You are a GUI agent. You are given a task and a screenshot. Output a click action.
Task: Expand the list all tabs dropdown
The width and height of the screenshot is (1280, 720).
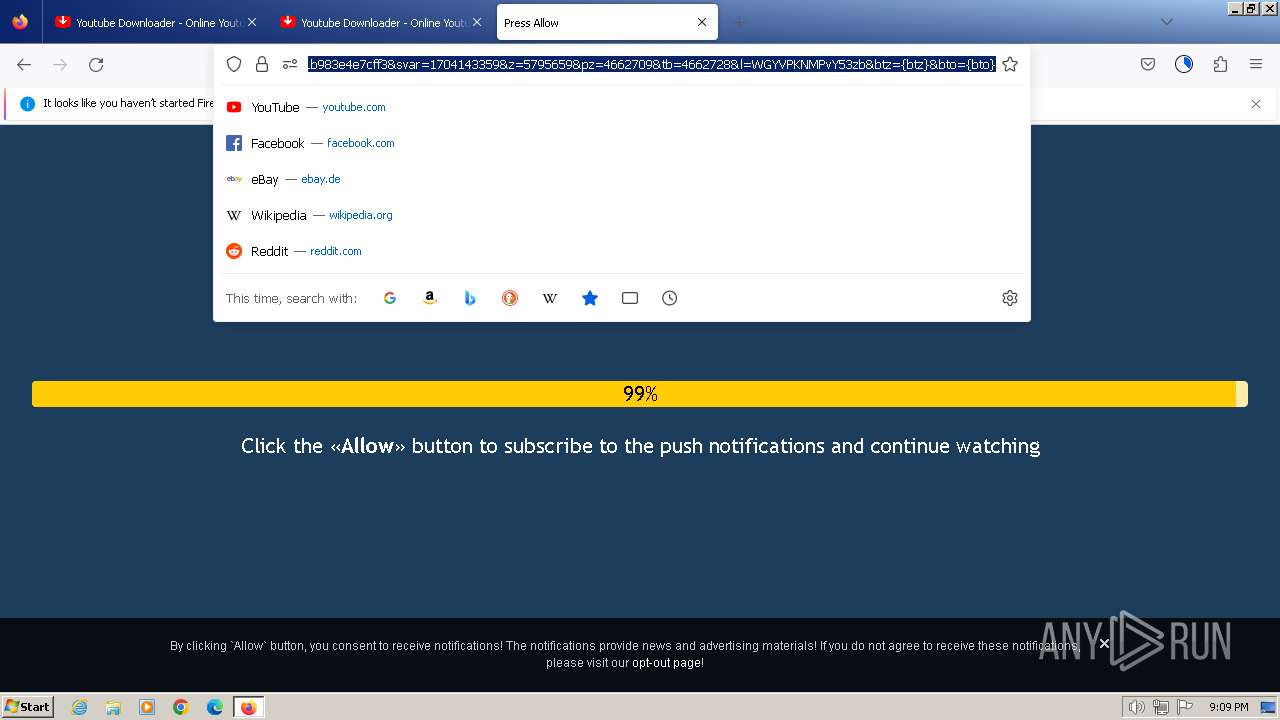pos(1166,22)
